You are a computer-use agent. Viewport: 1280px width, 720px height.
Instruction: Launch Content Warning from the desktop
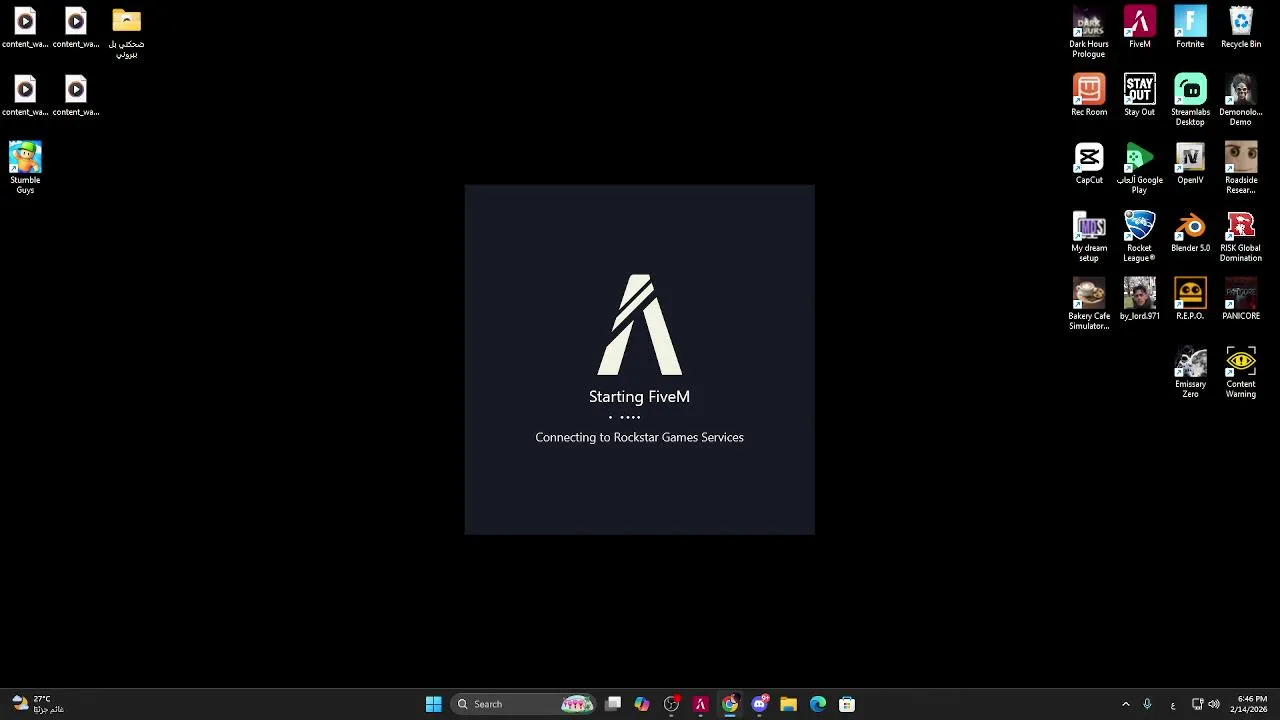[1240, 372]
